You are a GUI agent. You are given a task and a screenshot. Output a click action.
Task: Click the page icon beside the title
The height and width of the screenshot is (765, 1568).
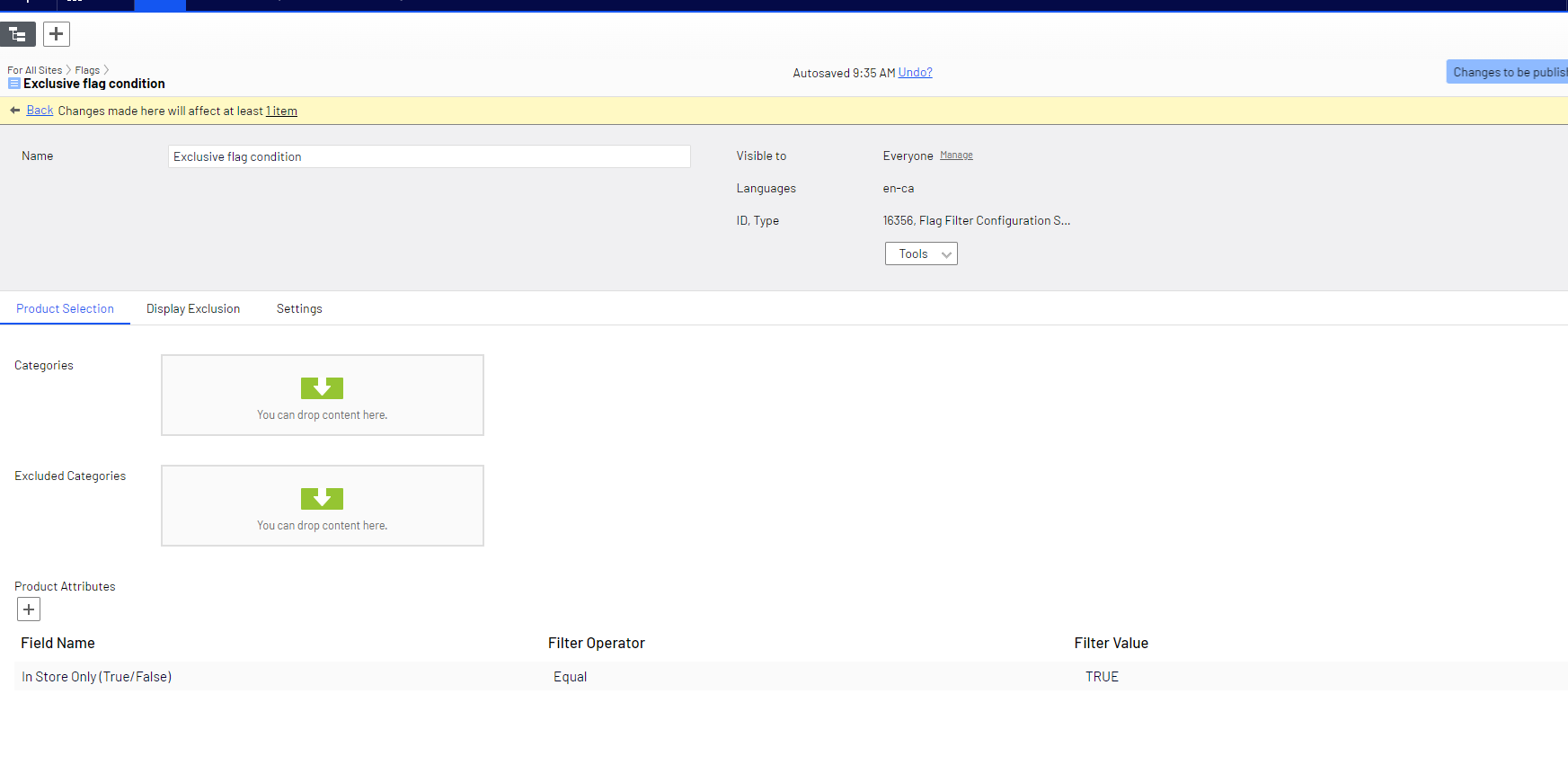click(x=13, y=84)
